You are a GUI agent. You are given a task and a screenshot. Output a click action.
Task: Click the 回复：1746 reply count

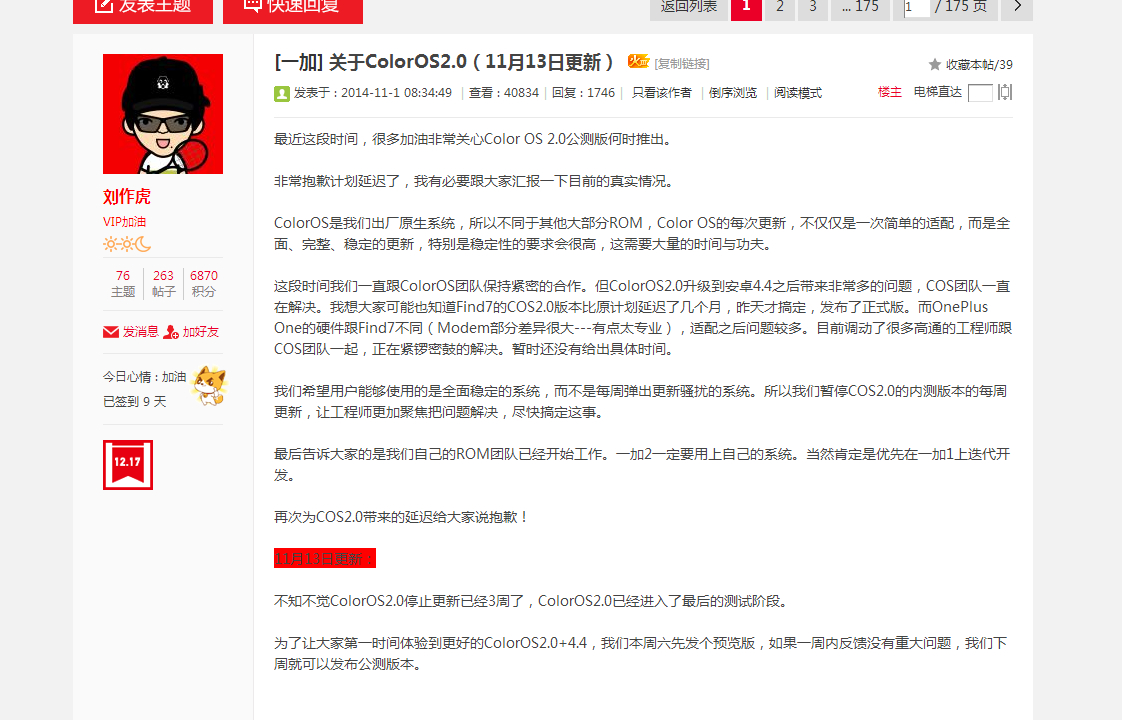[x=583, y=93]
